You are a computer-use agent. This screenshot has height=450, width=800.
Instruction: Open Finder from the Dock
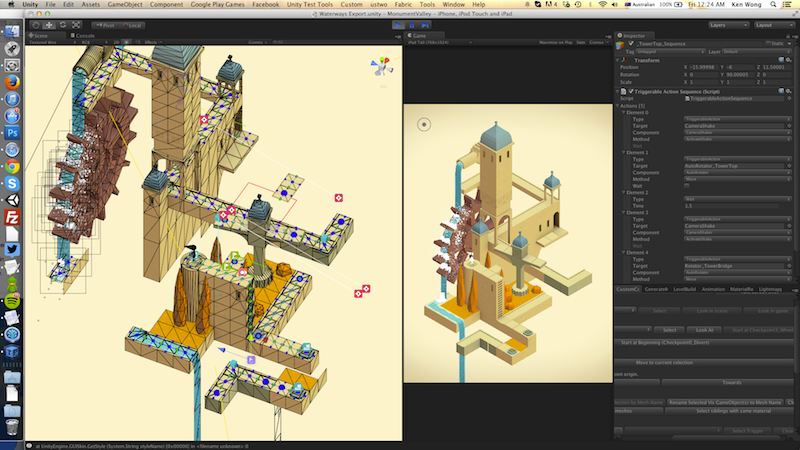coord(12,32)
